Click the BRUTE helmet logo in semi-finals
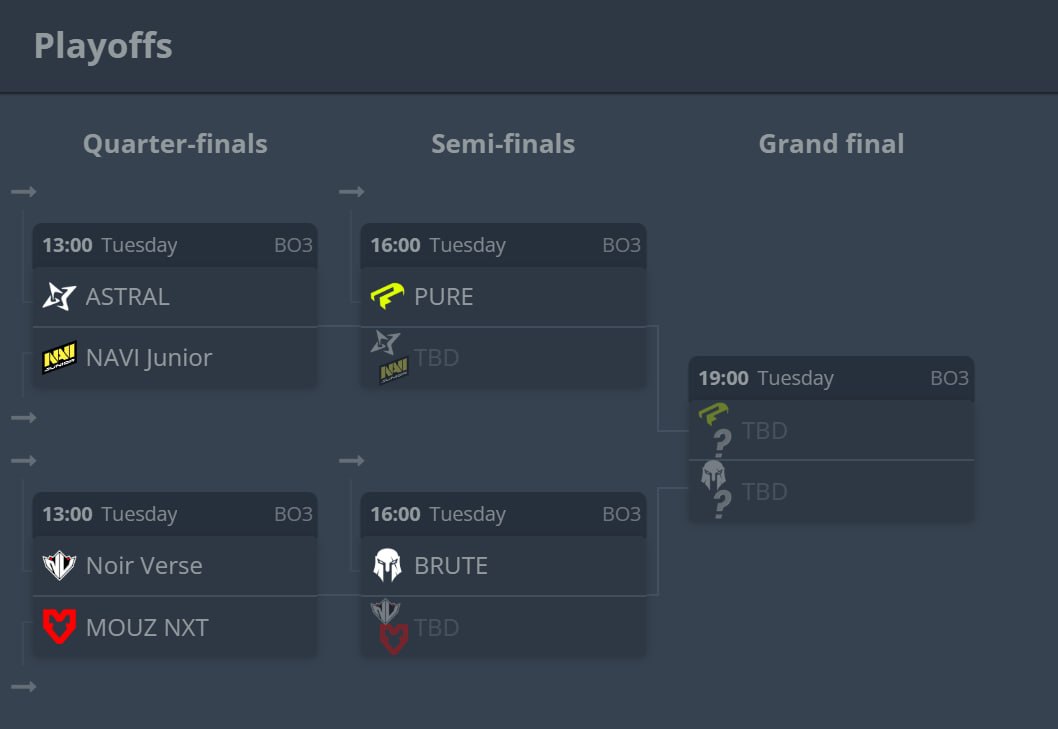Viewport: 1058px width, 729px height. pyautogui.click(x=387, y=565)
